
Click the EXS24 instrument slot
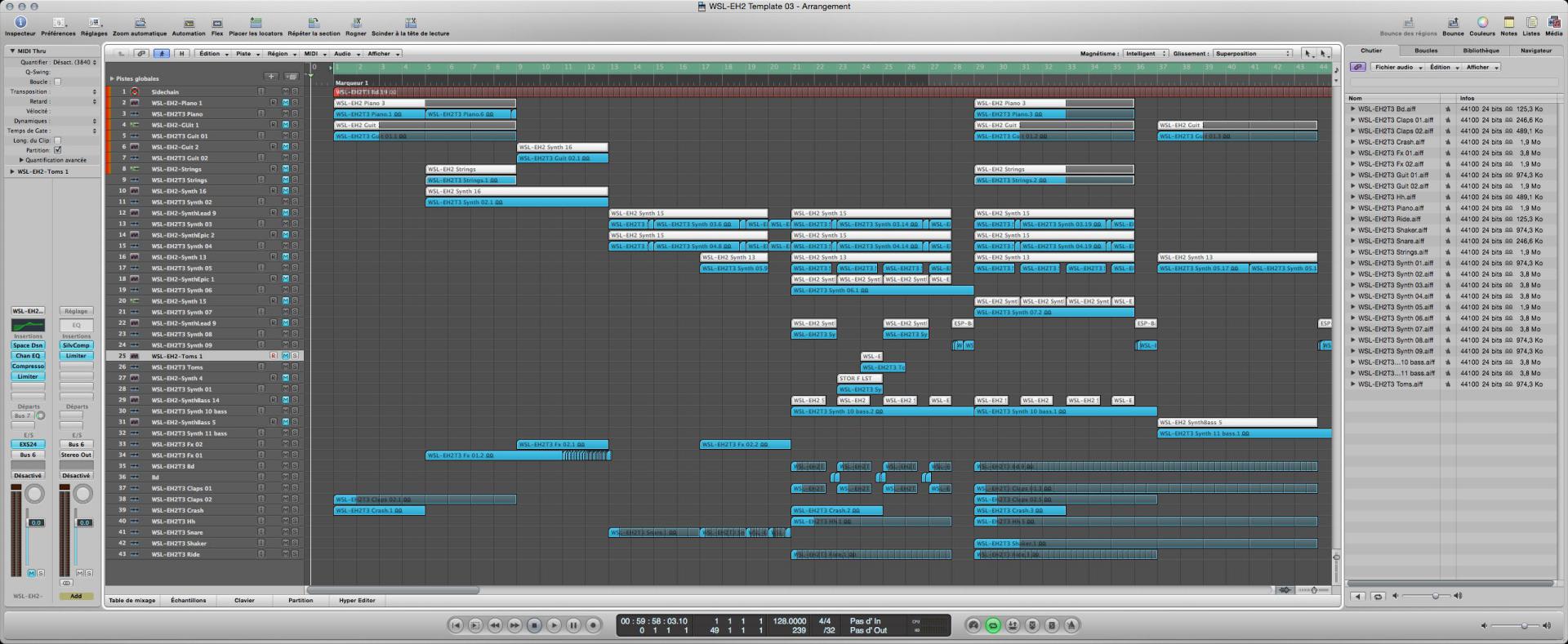28,445
